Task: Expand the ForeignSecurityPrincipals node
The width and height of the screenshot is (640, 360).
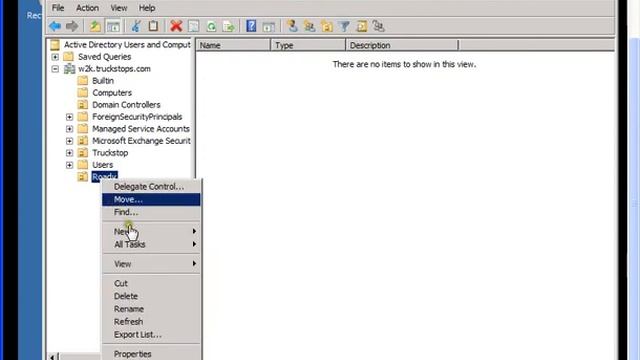Action: [x=69, y=117]
